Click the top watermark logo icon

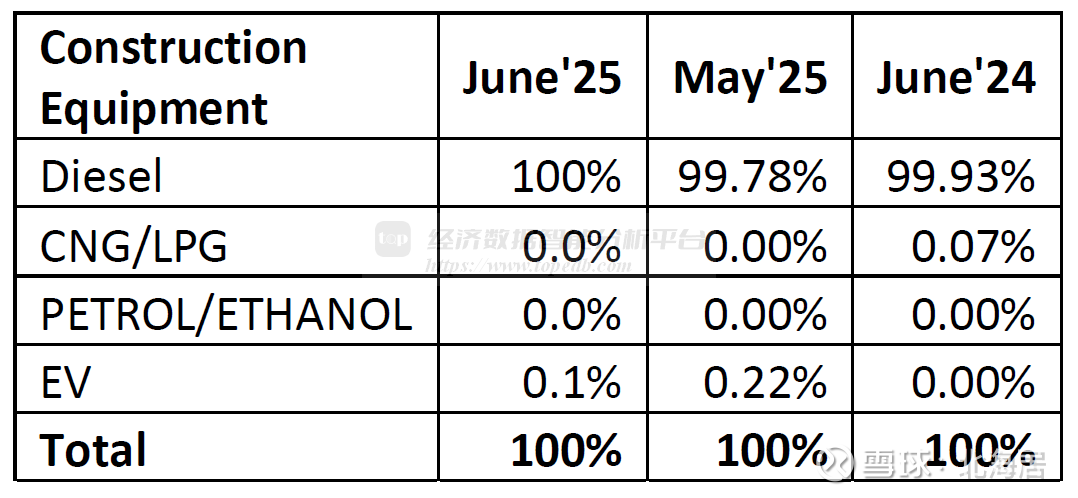click(393, 239)
